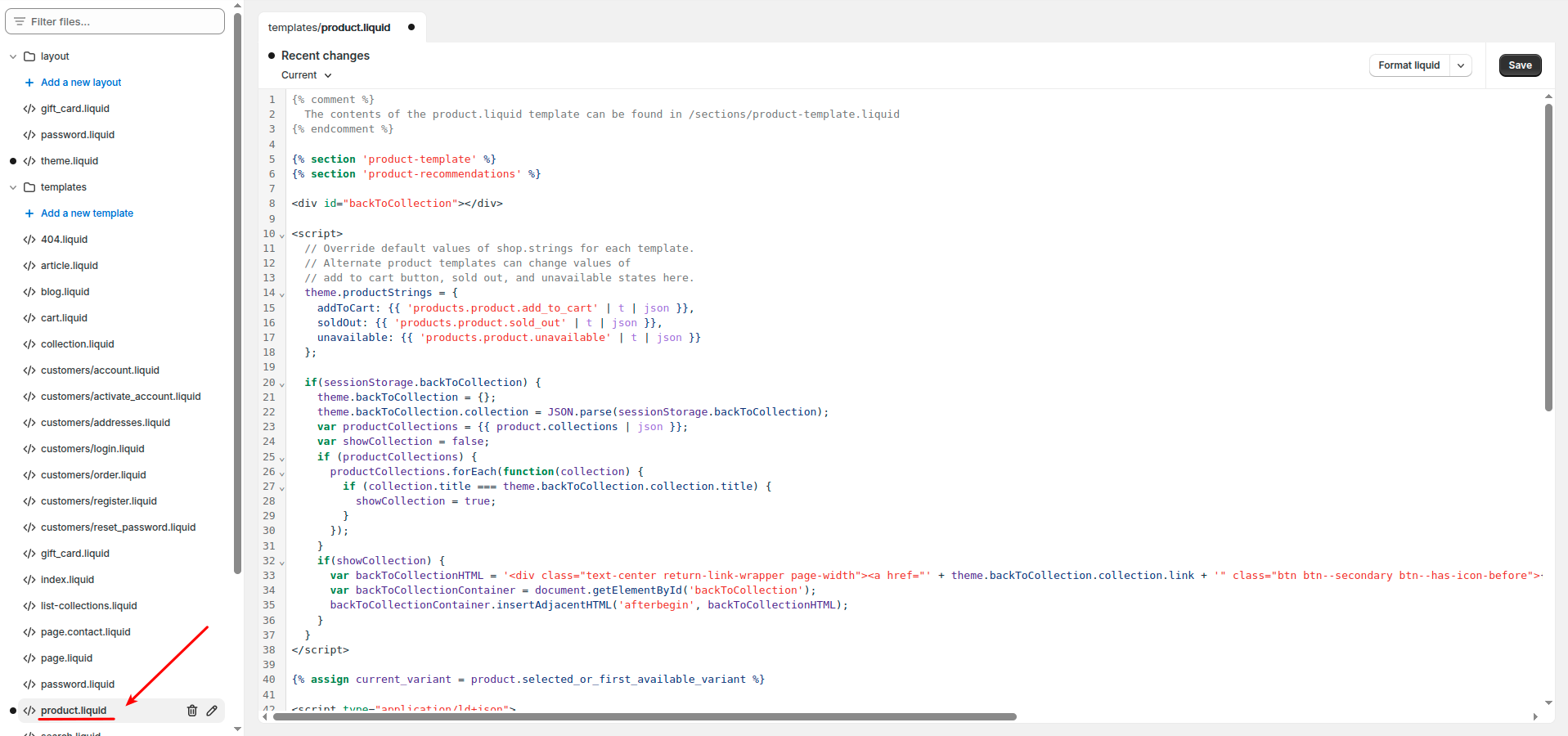This screenshot has width=1568, height=736.
Task: Open password.liquid under templates
Action: tap(78, 684)
